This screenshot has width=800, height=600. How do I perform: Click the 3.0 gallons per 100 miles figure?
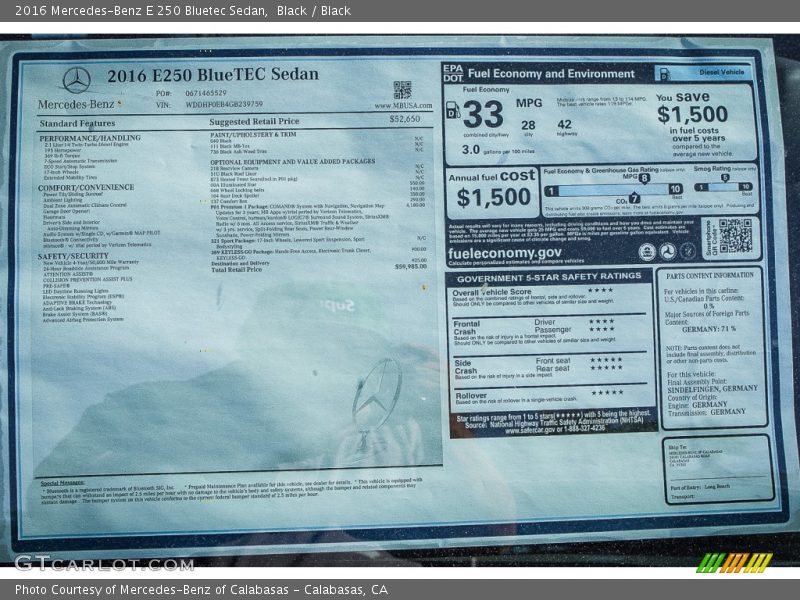click(x=470, y=149)
